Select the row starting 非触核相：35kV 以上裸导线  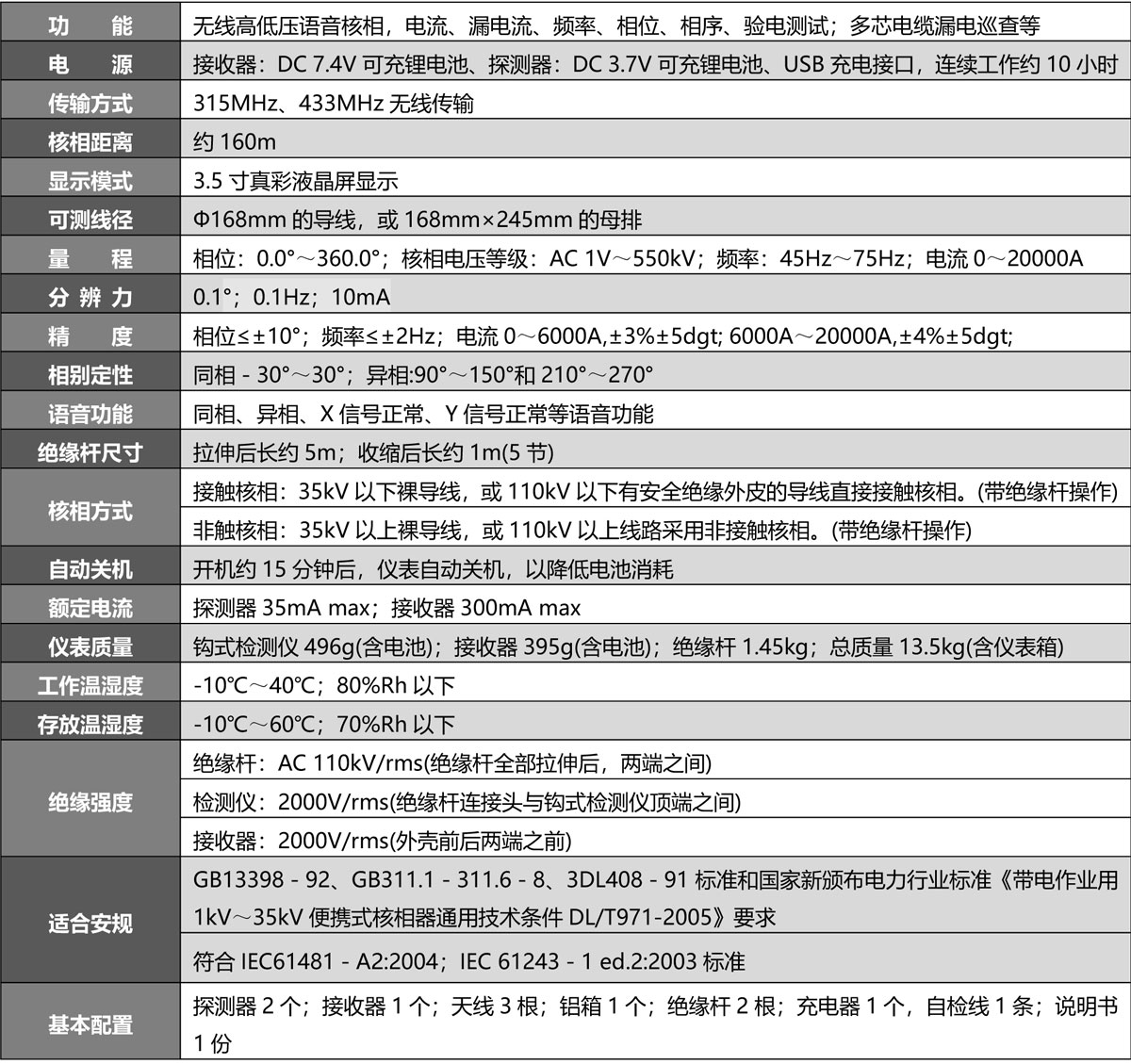[x=582, y=530]
